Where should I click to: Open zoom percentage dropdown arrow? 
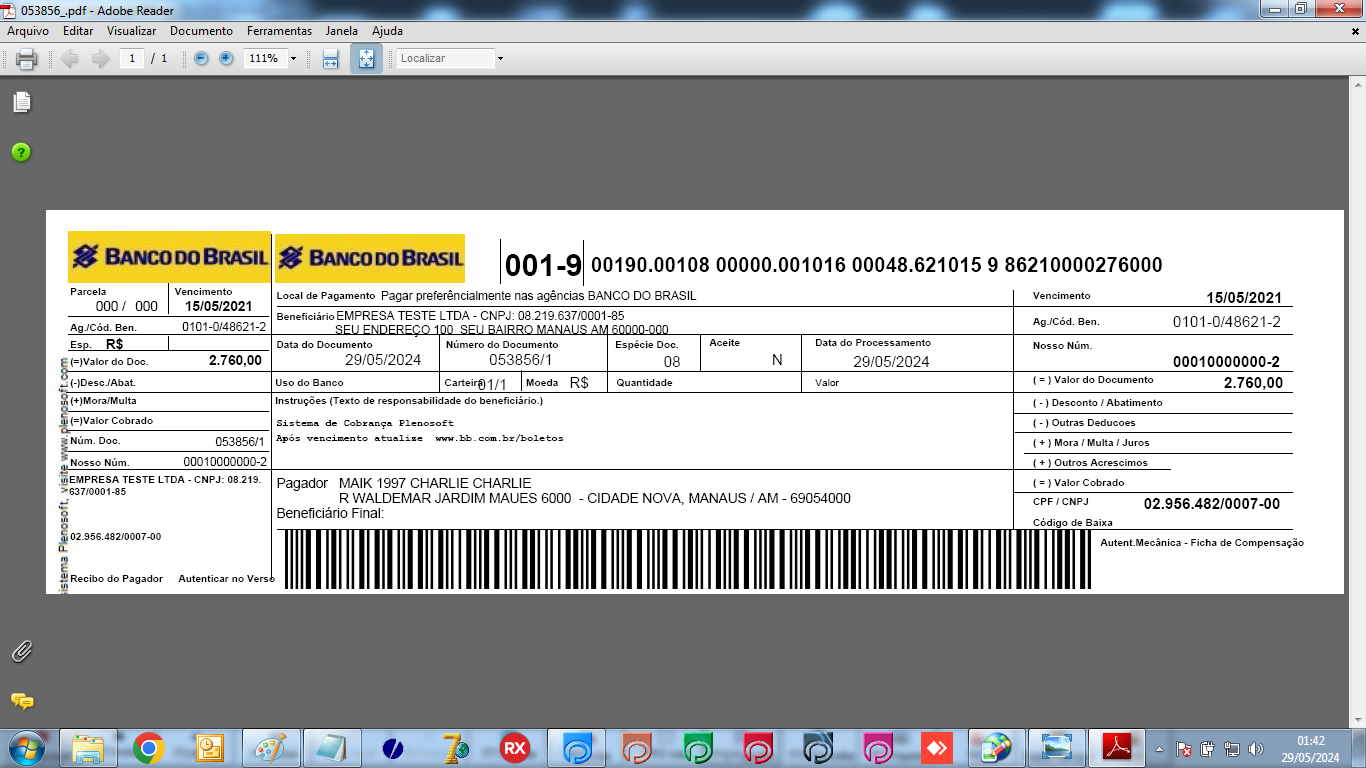coord(293,59)
